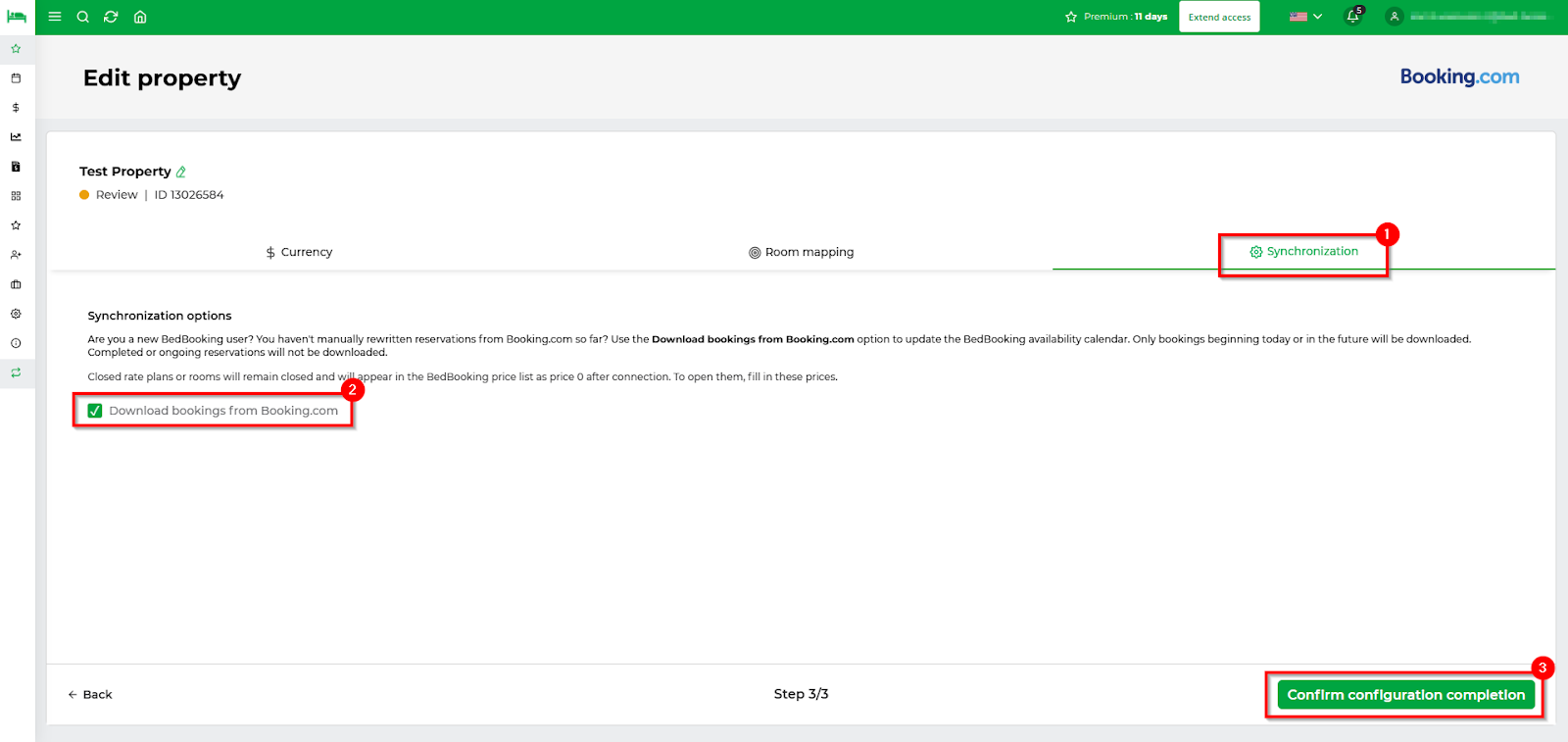Open the calendar sidebar icon
1568x742 pixels.
(x=16, y=77)
